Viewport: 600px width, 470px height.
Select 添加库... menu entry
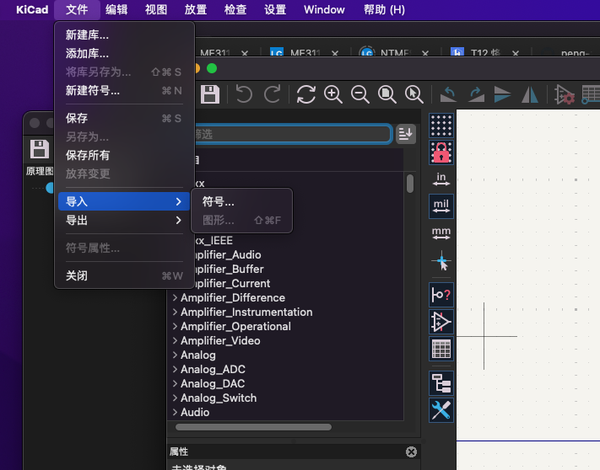click(x=124, y=54)
